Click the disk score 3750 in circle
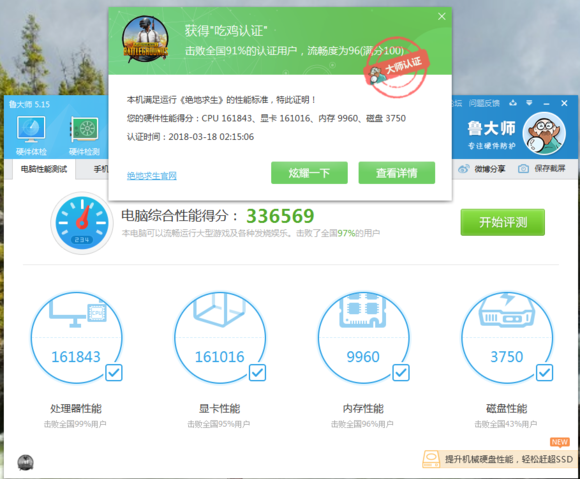580x479 pixels. [506, 357]
